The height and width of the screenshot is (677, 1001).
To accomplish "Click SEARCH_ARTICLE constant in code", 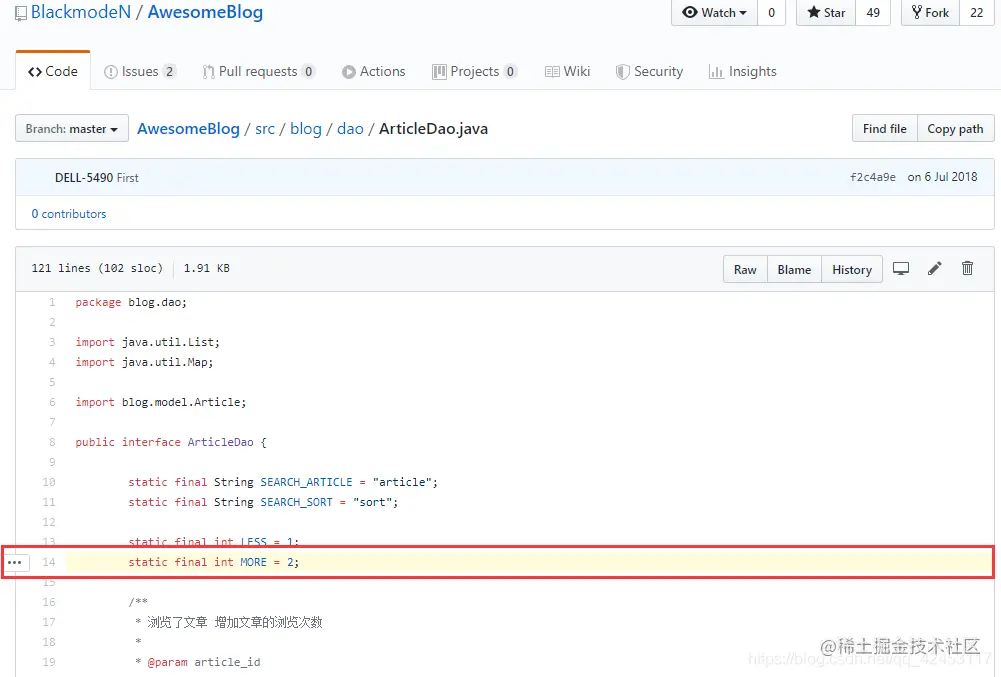I will pyautogui.click(x=306, y=482).
